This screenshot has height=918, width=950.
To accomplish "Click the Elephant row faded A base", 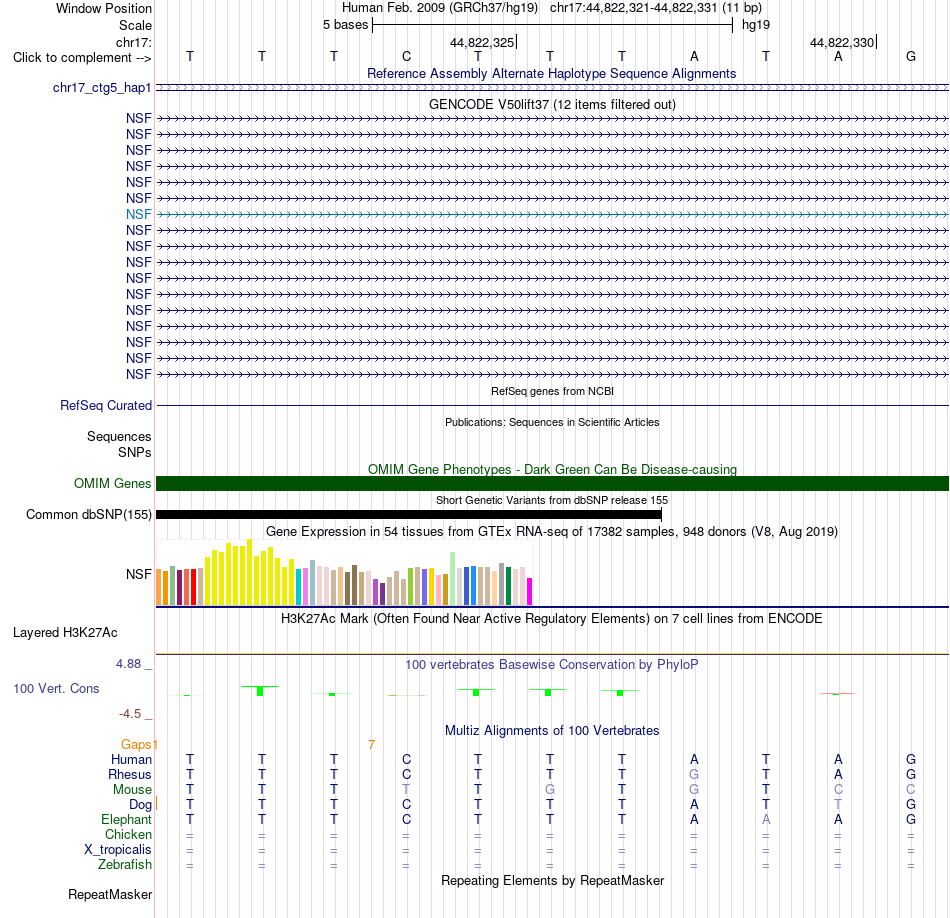I will click(766, 819).
